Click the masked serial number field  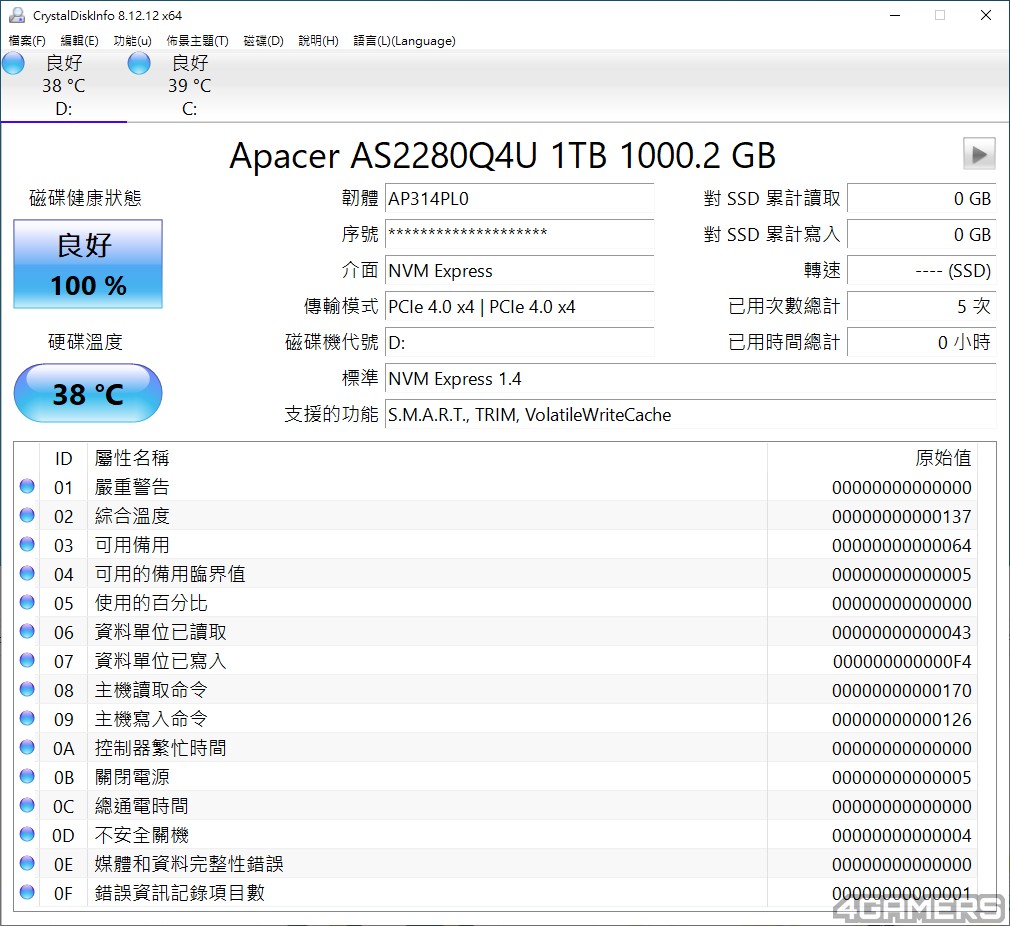[x=519, y=234]
